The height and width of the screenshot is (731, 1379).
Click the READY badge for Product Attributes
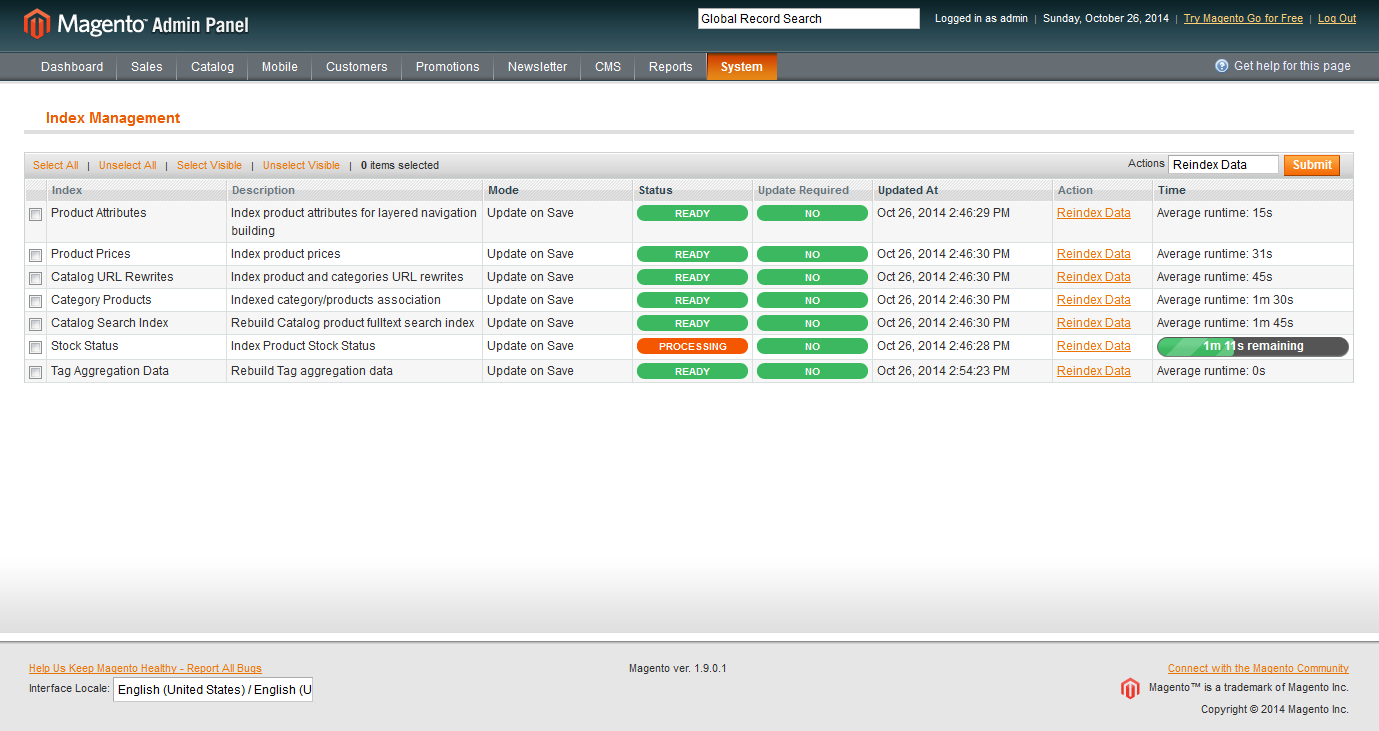(692, 213)
